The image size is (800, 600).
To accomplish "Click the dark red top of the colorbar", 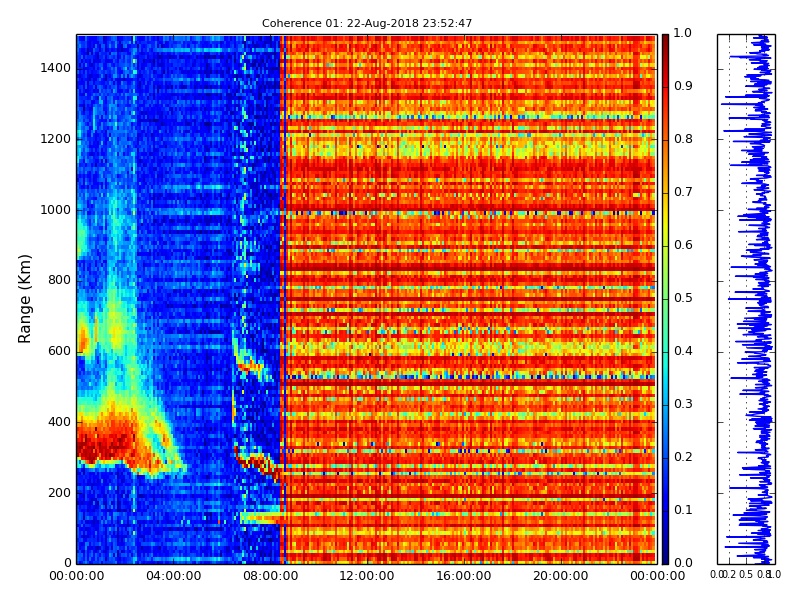I will pos(665,41).
